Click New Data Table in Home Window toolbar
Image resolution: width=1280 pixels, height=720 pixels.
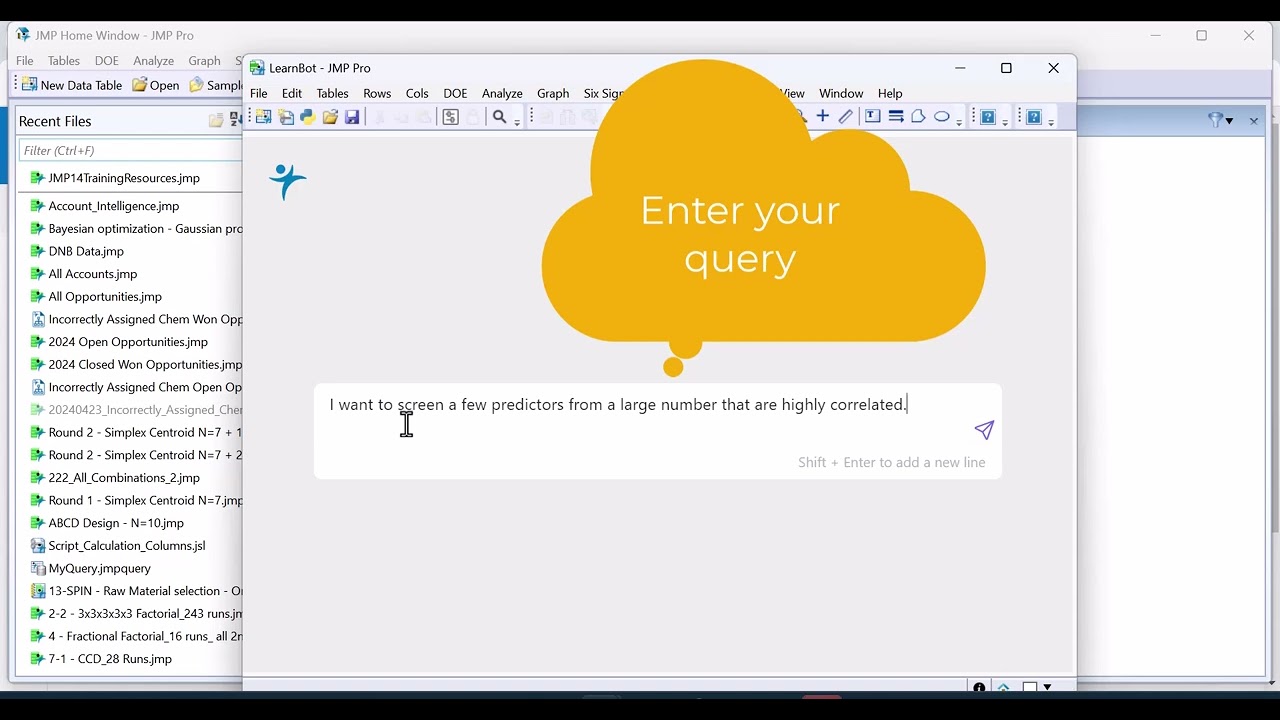(72, 85)
